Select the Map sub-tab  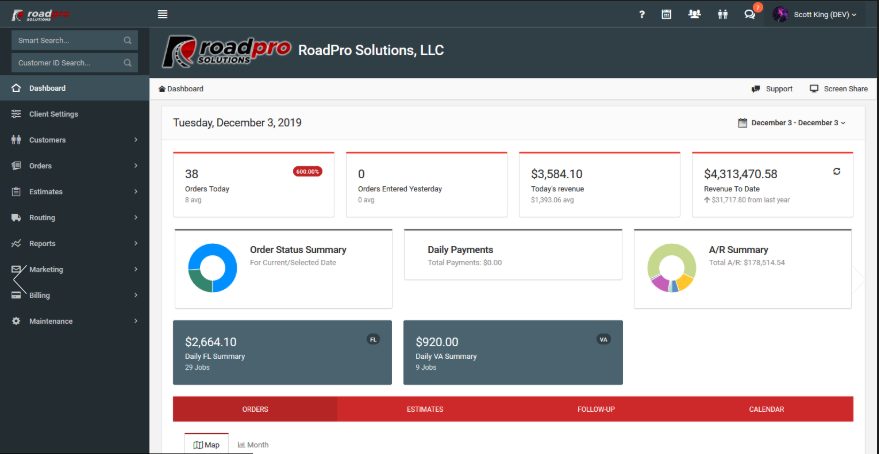point(206,444)
